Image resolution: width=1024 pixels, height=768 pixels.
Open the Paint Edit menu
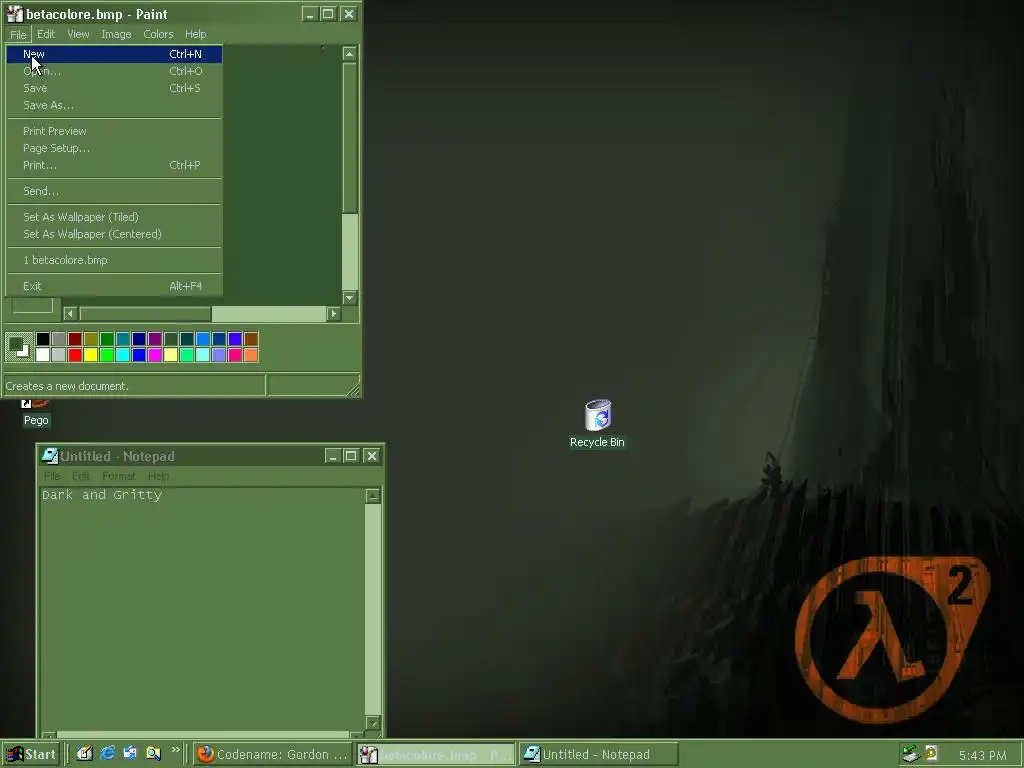46,34
